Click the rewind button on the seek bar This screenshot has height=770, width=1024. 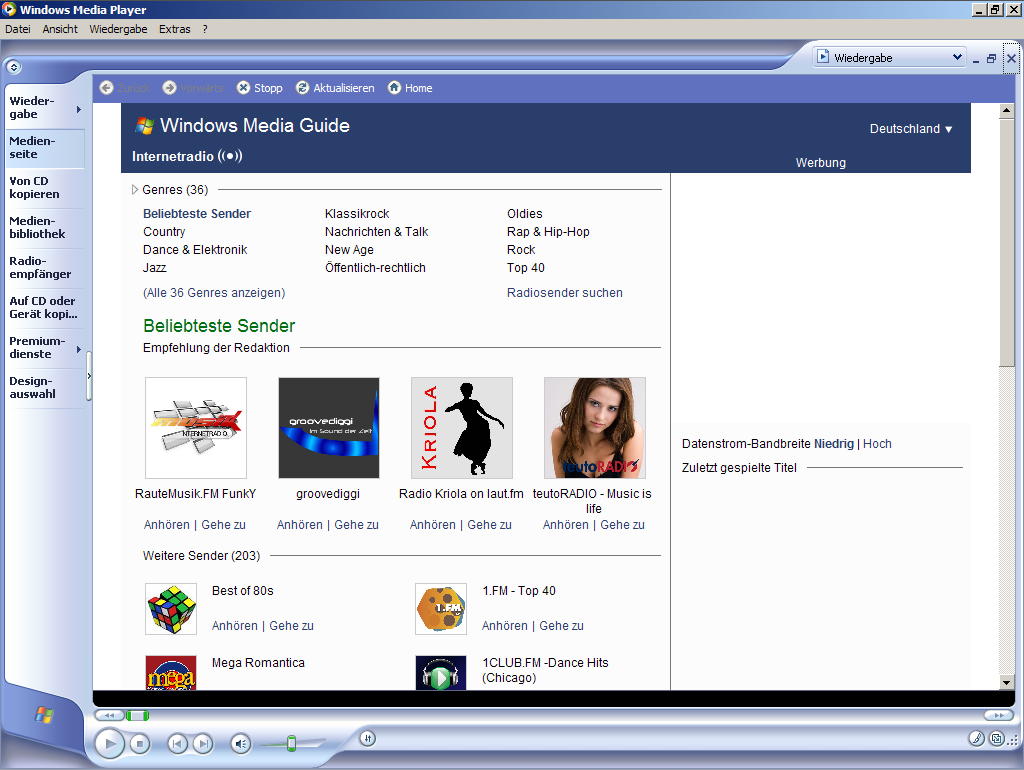108,715
